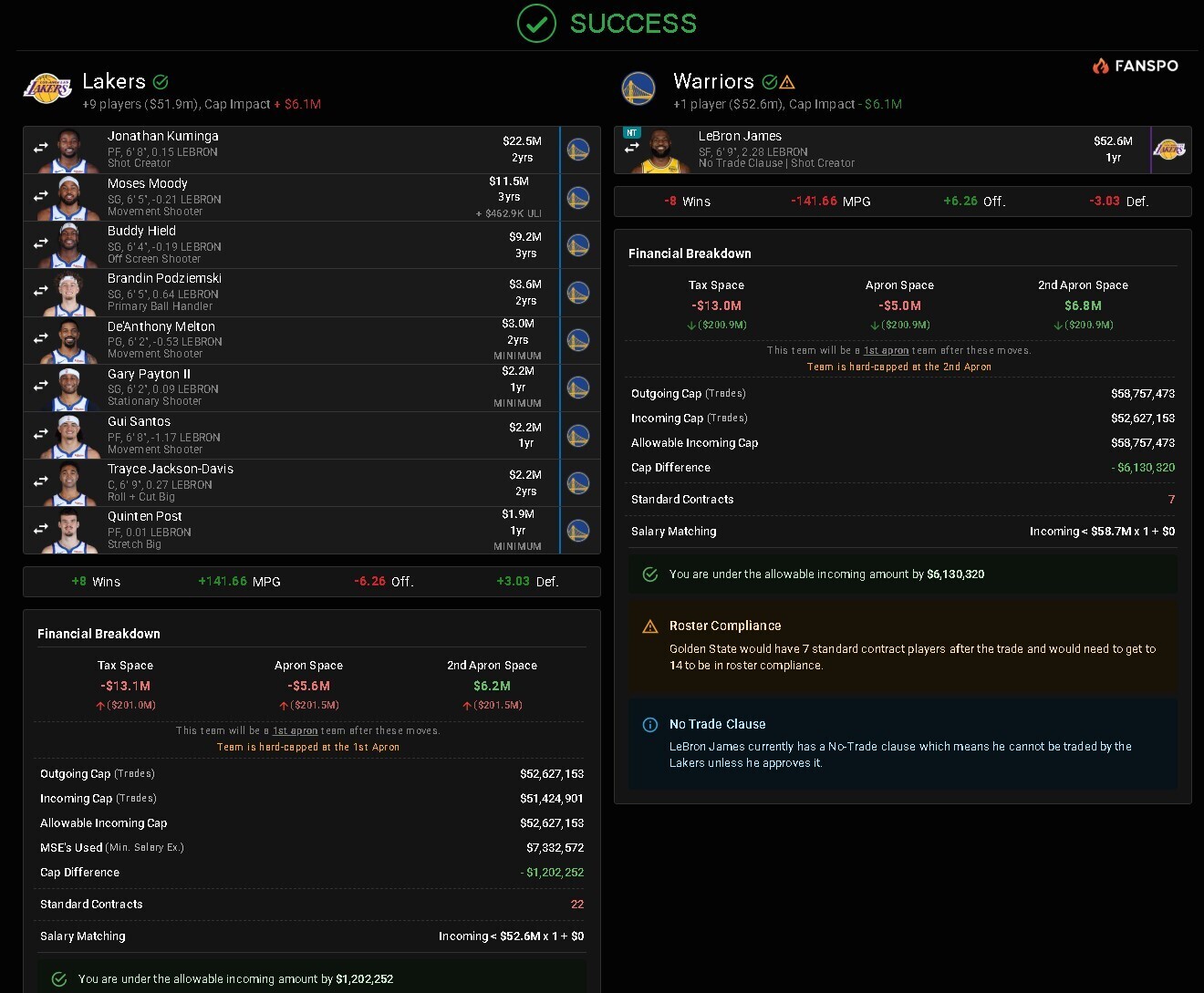Click the Warriors logo in Moses Moody's row
The height and width of the screenshot is (993, 1204).
tap(578, 197)
